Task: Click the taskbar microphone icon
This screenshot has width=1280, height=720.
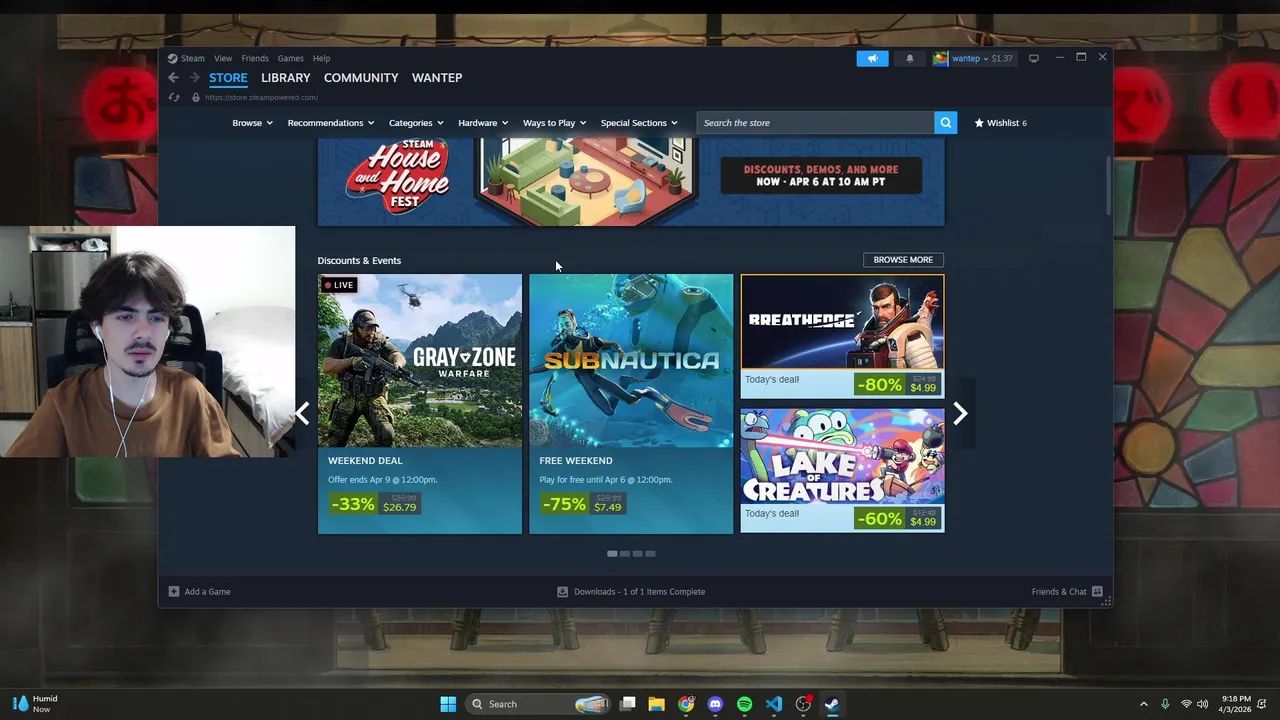Action: 1165,704
